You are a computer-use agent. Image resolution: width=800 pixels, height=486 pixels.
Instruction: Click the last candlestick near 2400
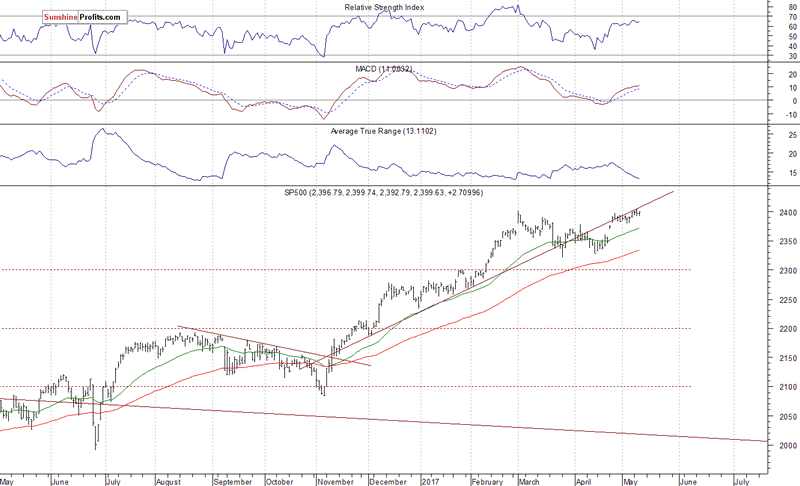click(639, 213)
